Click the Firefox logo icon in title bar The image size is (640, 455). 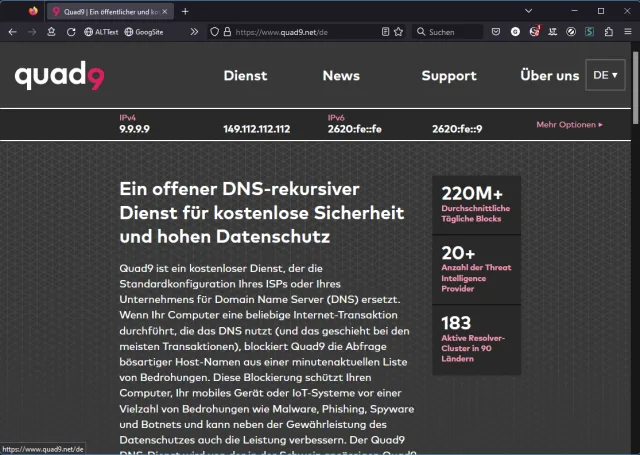pyautogui.click(x=33, y=11)
